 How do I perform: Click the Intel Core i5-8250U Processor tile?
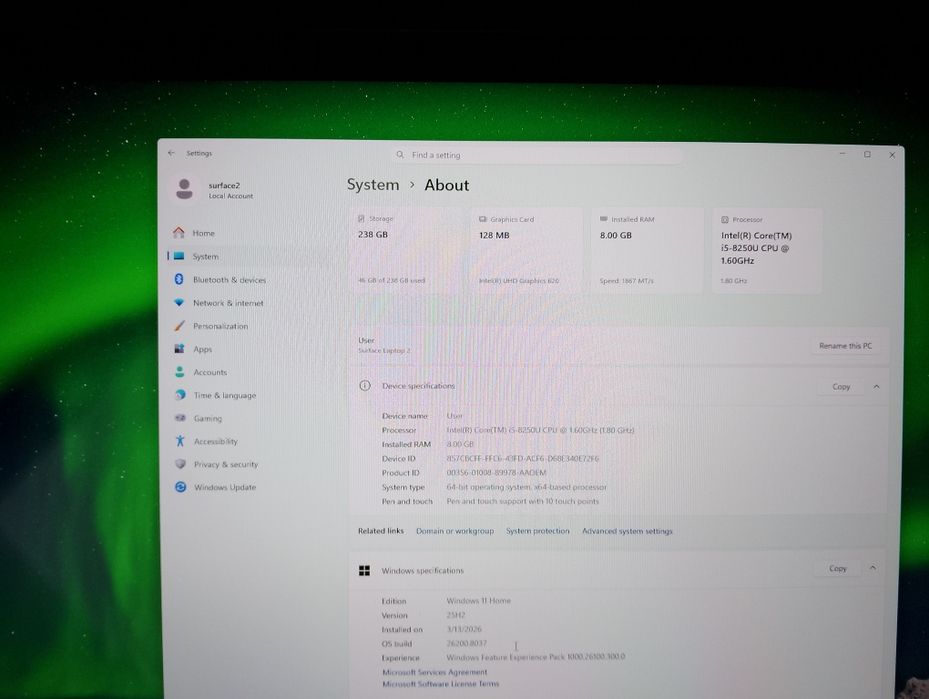(767, 251)
